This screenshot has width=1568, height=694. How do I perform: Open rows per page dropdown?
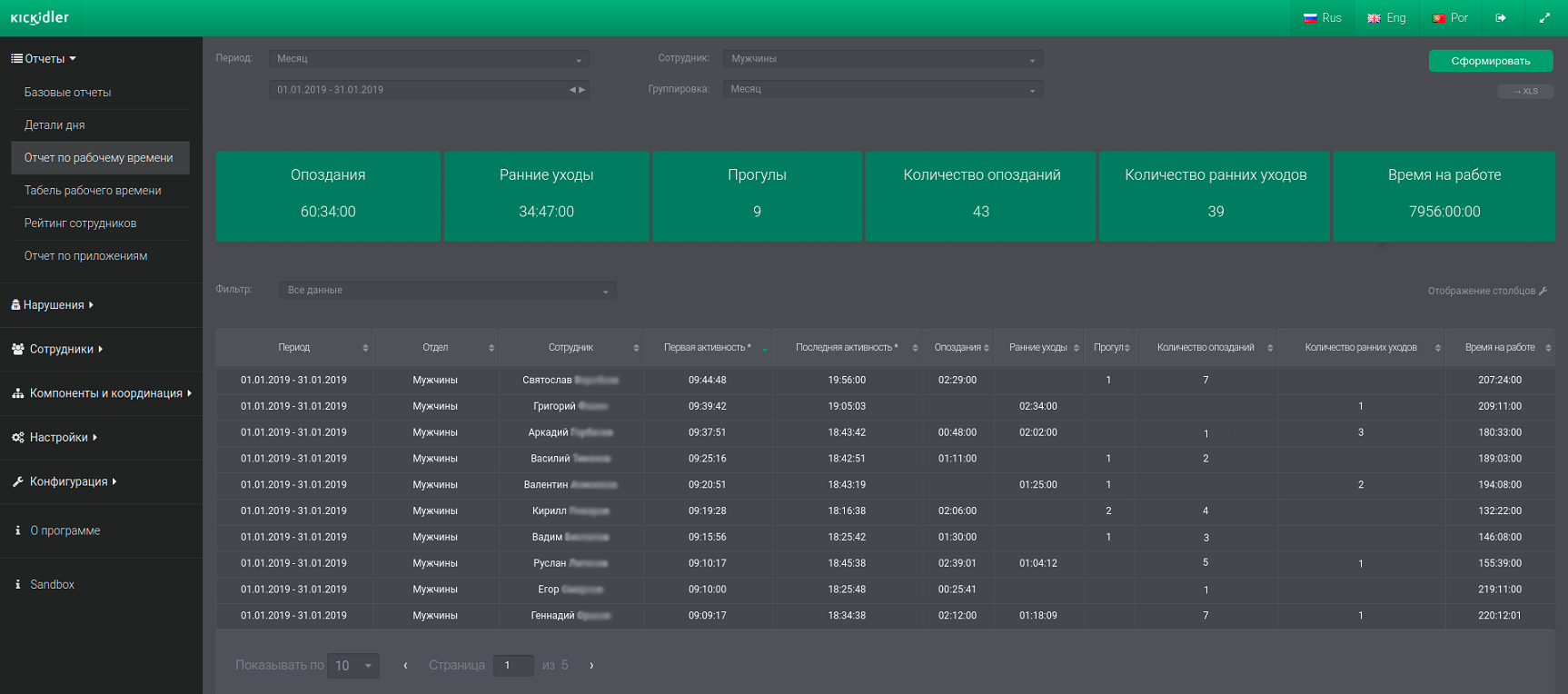point(353,666)
